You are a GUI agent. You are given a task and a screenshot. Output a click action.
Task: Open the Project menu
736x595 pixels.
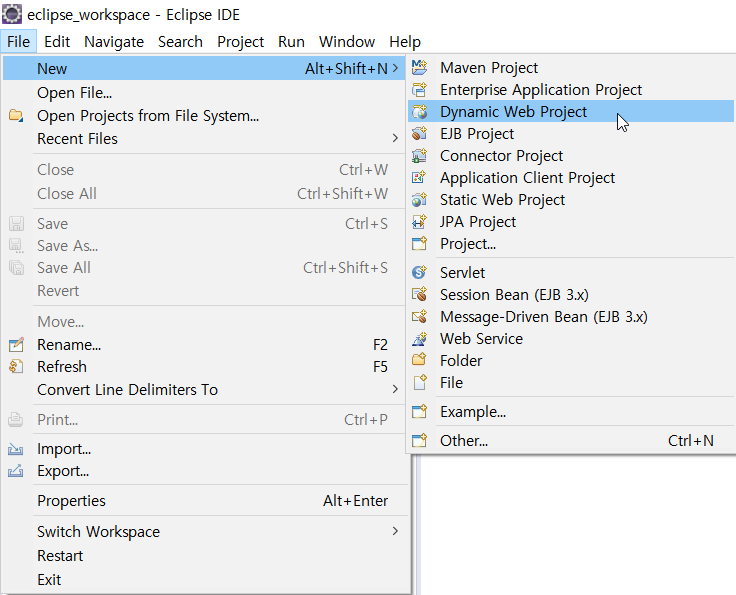240,42
